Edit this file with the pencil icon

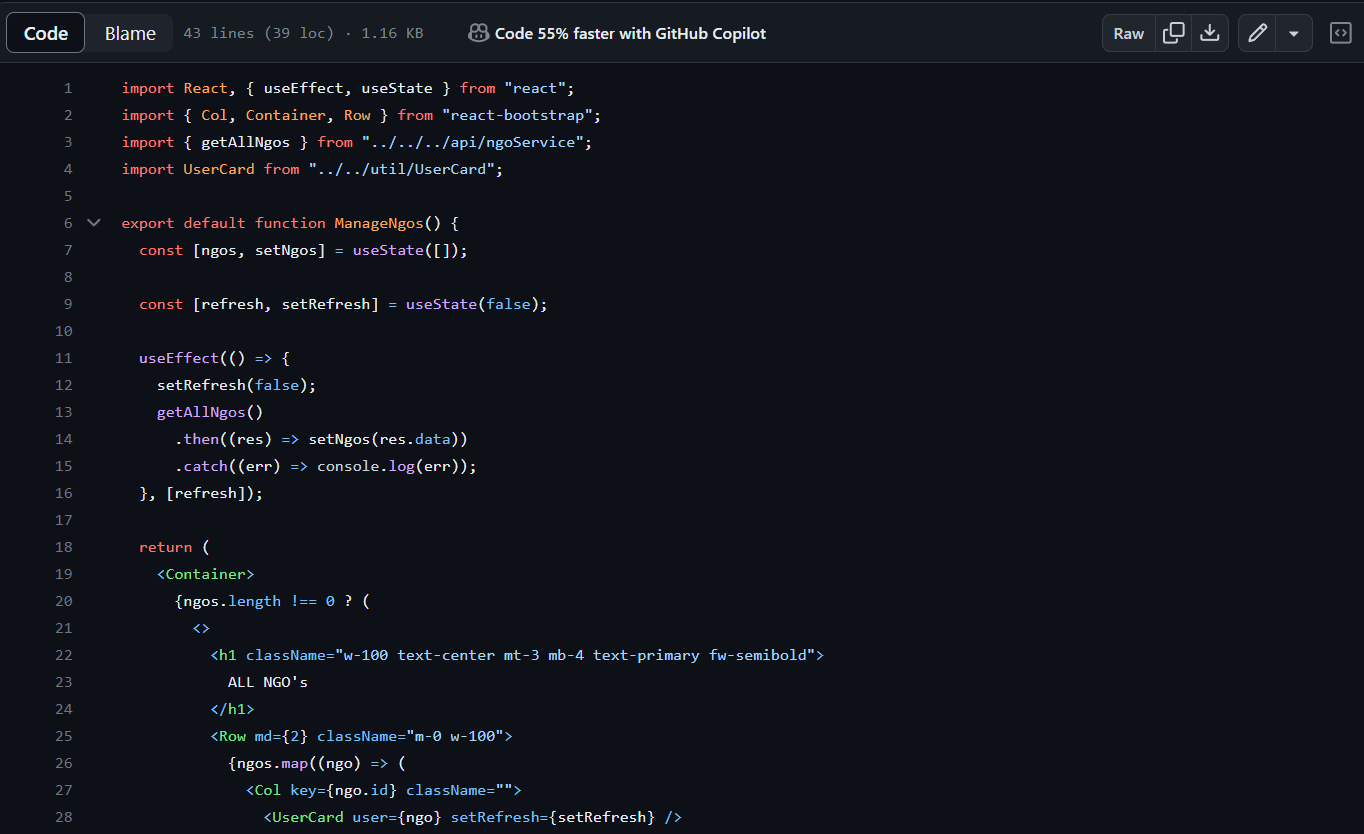click(1257, 33)
